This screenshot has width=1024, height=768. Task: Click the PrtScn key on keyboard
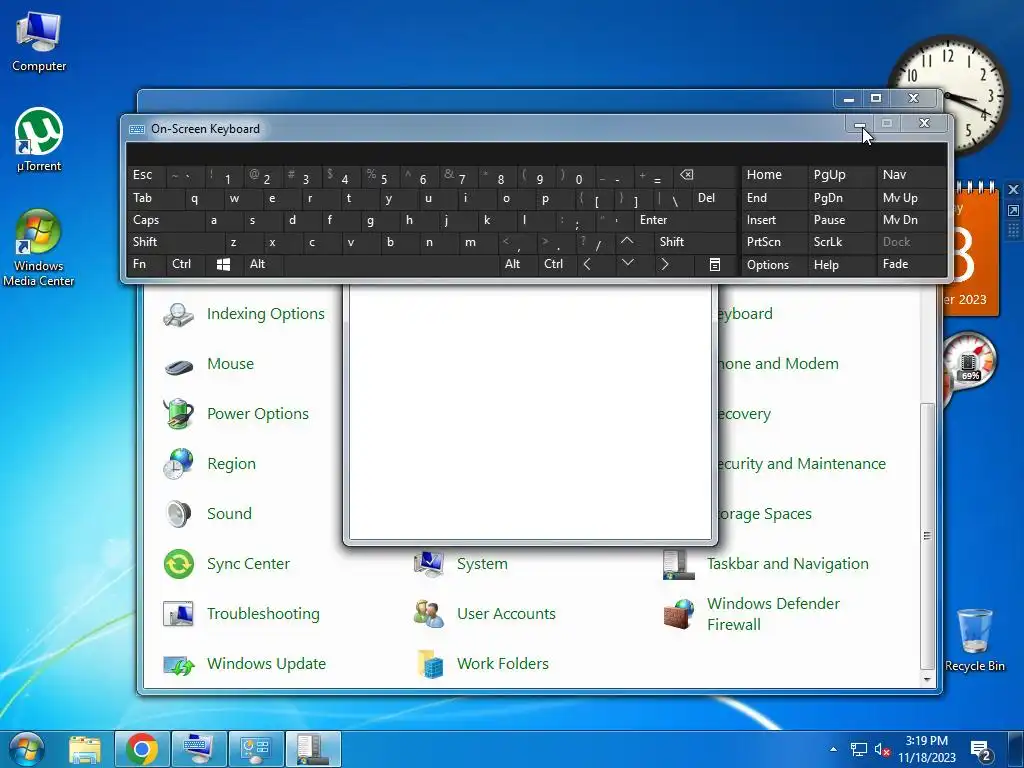(774, 242)
